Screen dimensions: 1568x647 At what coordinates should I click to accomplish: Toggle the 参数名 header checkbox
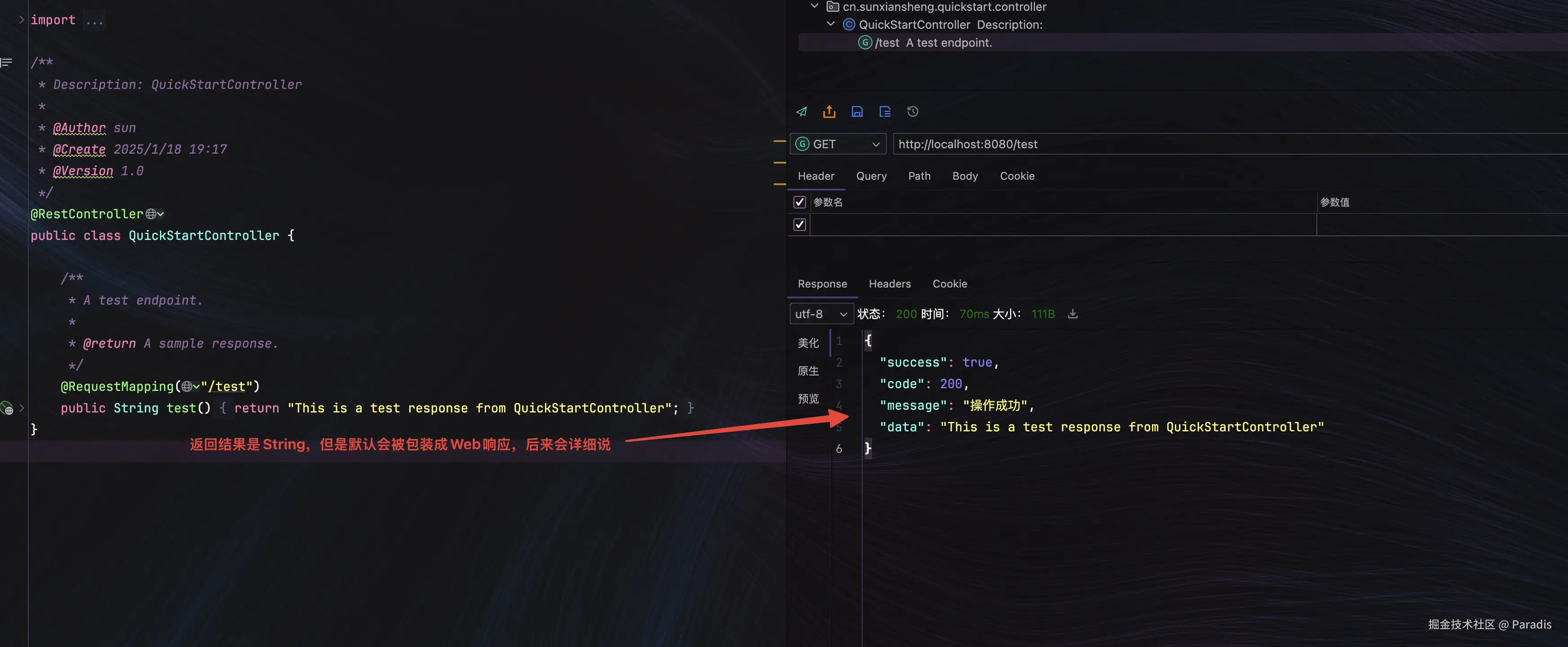pyautogui.click(x=800, y=202)
